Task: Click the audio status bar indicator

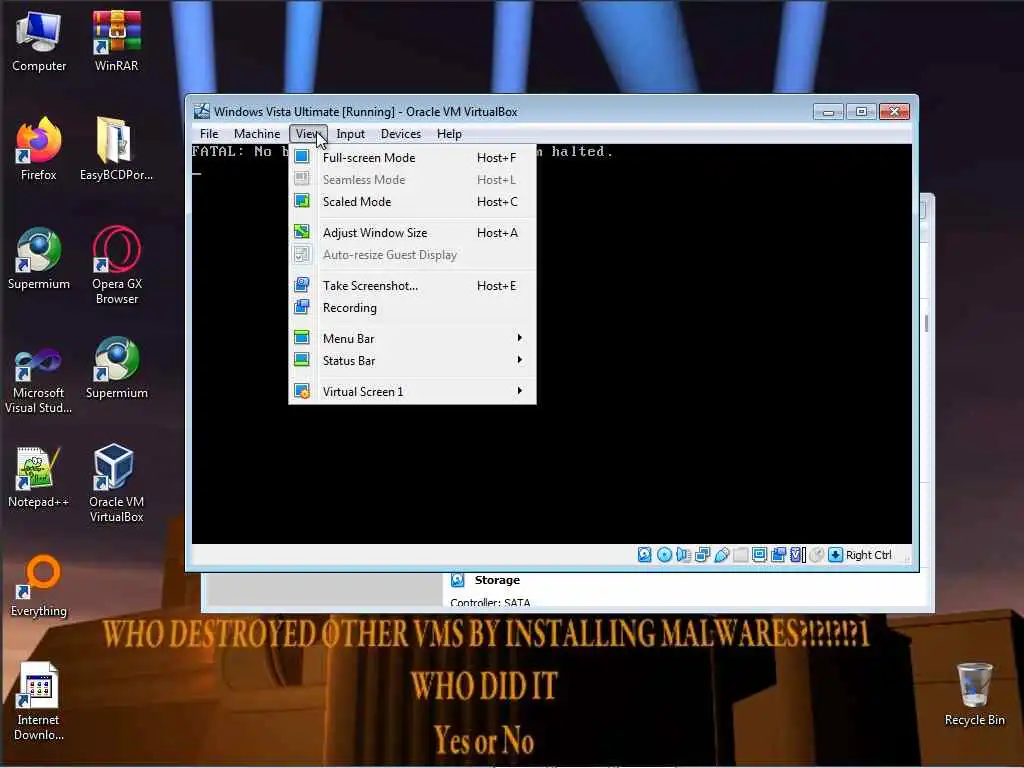Action: pos(683,555)
